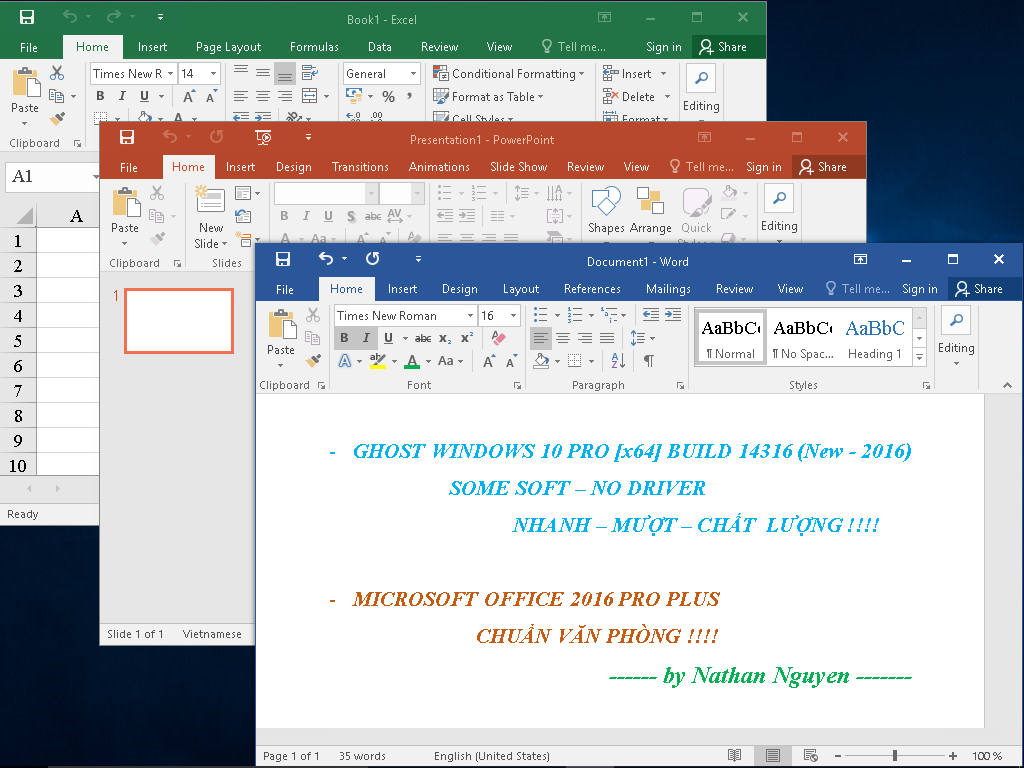Viewport: 1024px width, 768px height.
Task: Toggle Align Left in Word paragraph group
Action: coord(540,338)
